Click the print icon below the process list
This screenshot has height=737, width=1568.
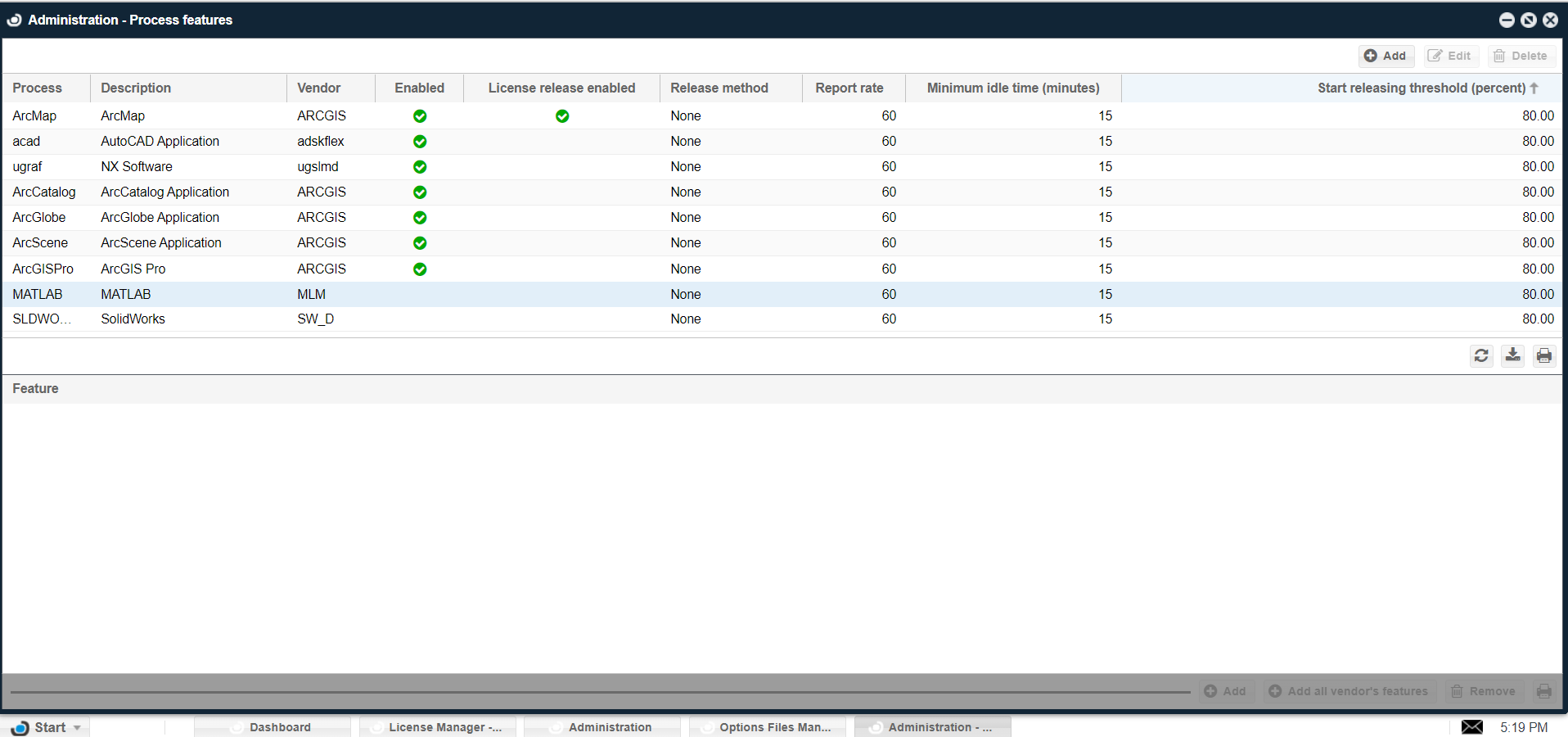(x=1544, y=355)
